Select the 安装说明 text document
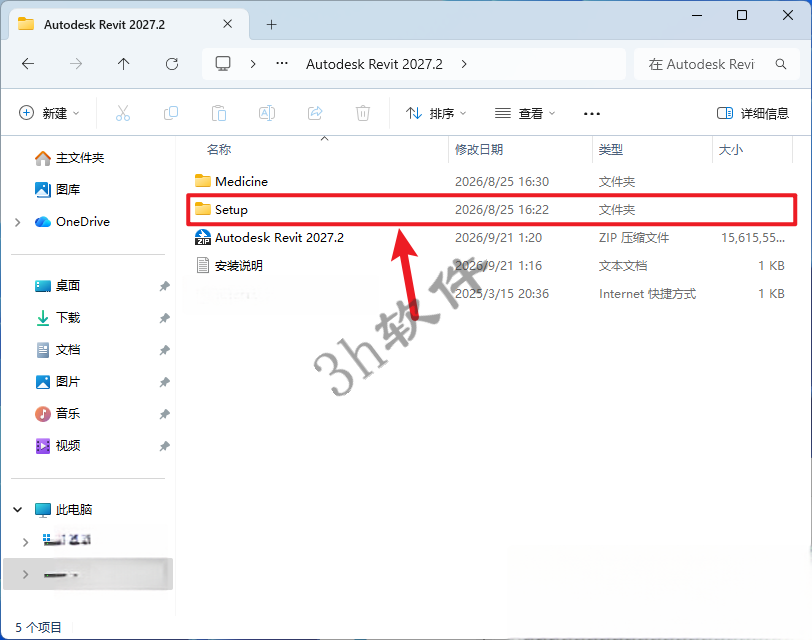 [x=491, y=265]
